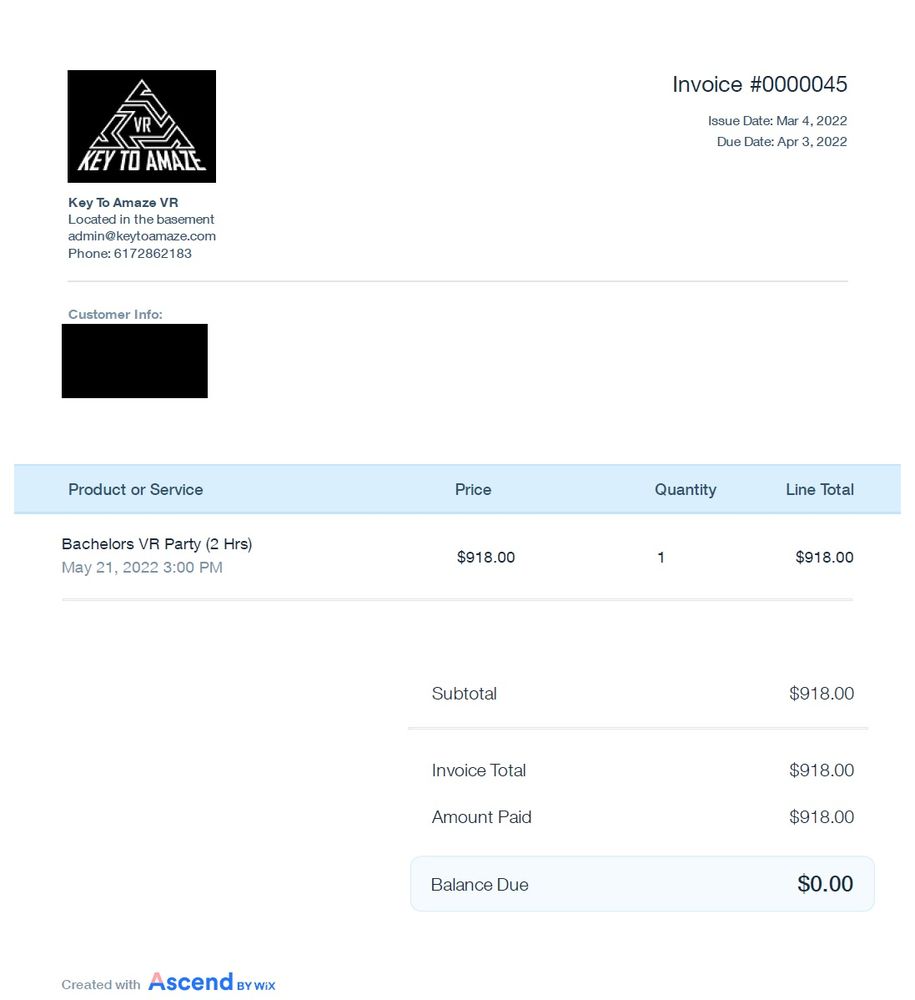Click the Subtotal amount $918.00

[821, 693]
